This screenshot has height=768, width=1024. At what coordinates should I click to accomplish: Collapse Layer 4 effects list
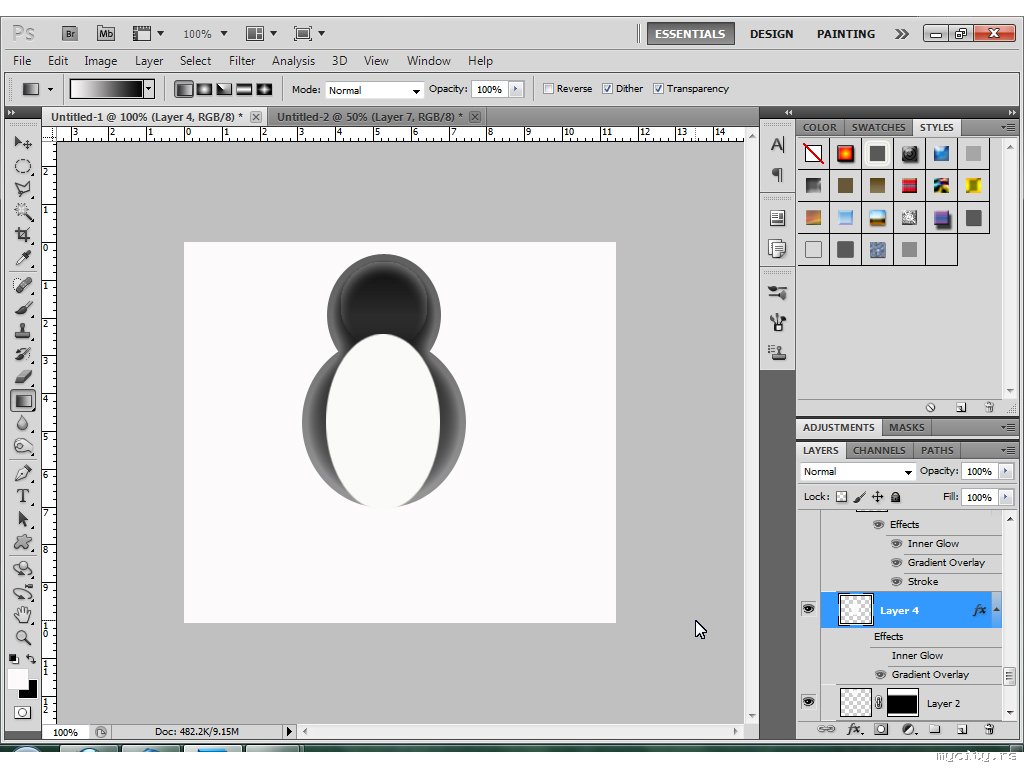[x=995, y=610]
